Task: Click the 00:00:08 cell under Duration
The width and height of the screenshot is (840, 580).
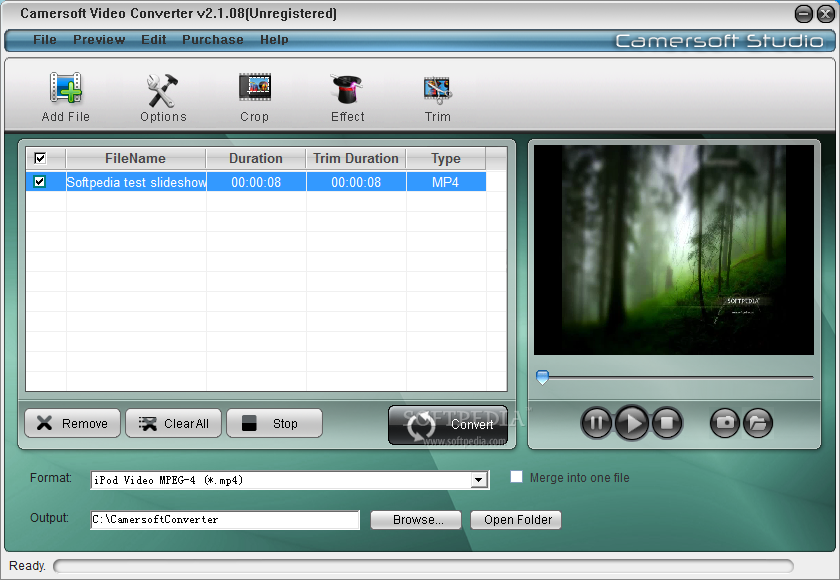Action: pyautogui.click(x=256, y=182)
